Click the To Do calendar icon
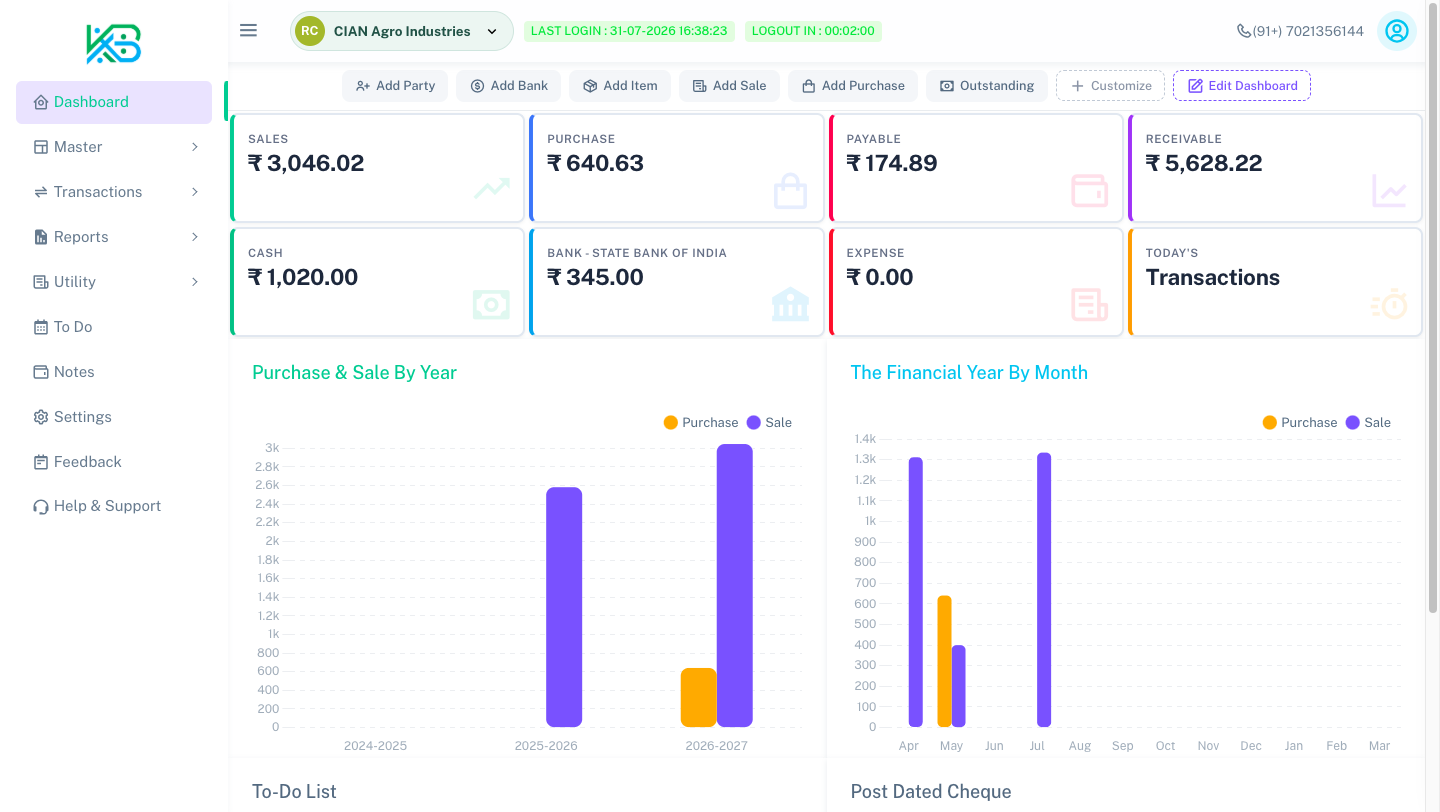Viewport: 1440px width, 812px height. tap(41, 327)
